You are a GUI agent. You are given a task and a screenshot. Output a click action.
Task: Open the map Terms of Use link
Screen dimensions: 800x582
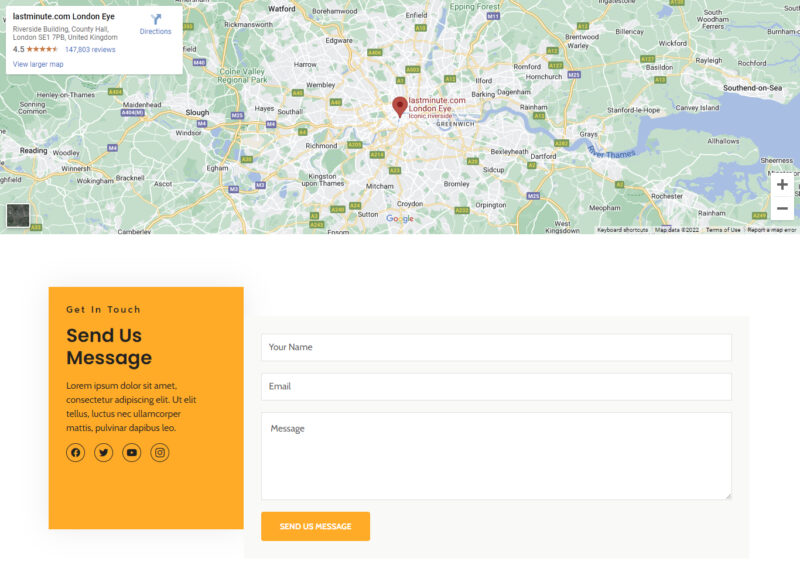(723, 230)
